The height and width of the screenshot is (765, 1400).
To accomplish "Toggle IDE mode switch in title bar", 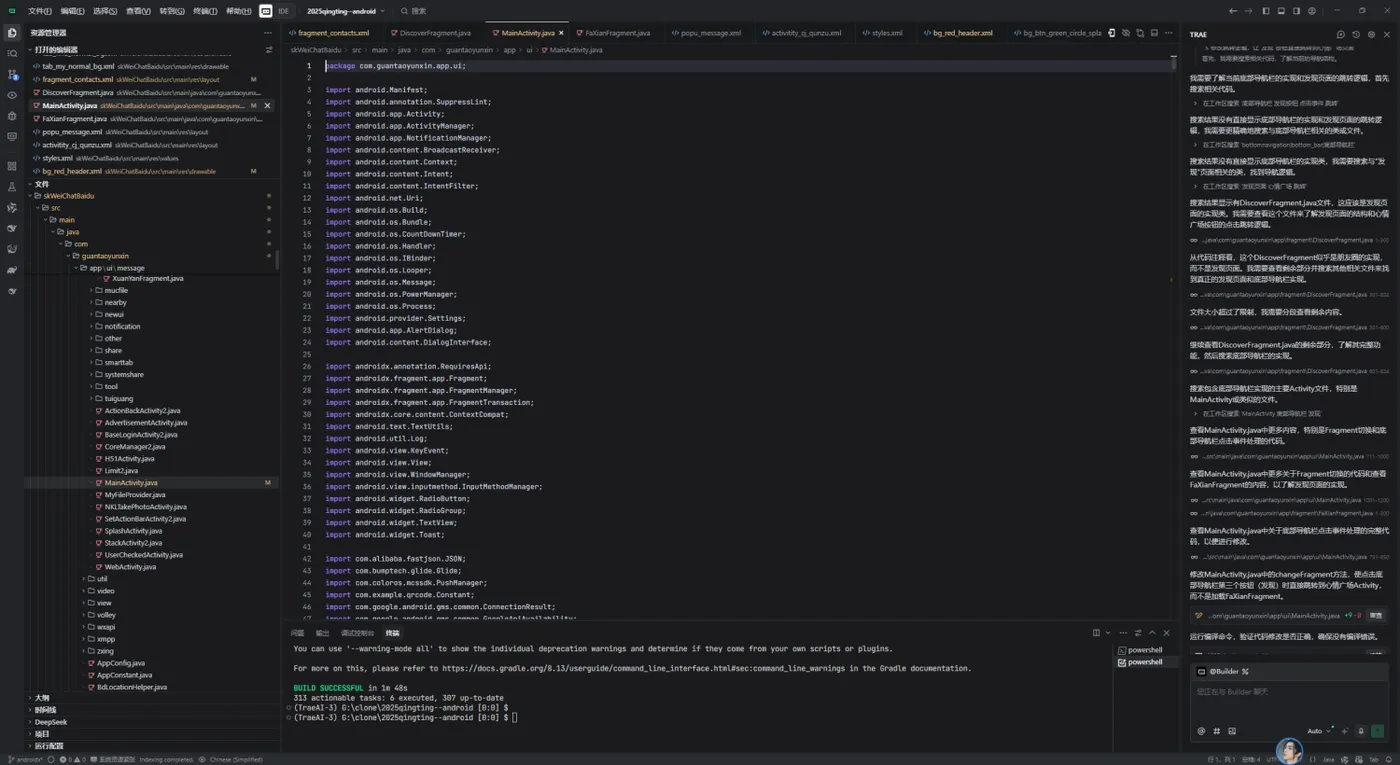I will click(x=274, y=11).
